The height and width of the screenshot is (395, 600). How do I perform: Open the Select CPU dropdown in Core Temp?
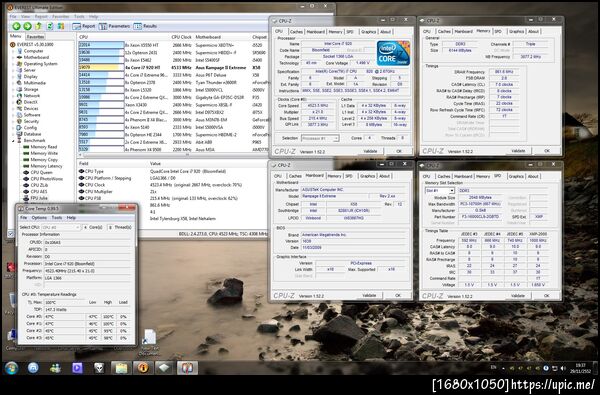coord(60,227)
